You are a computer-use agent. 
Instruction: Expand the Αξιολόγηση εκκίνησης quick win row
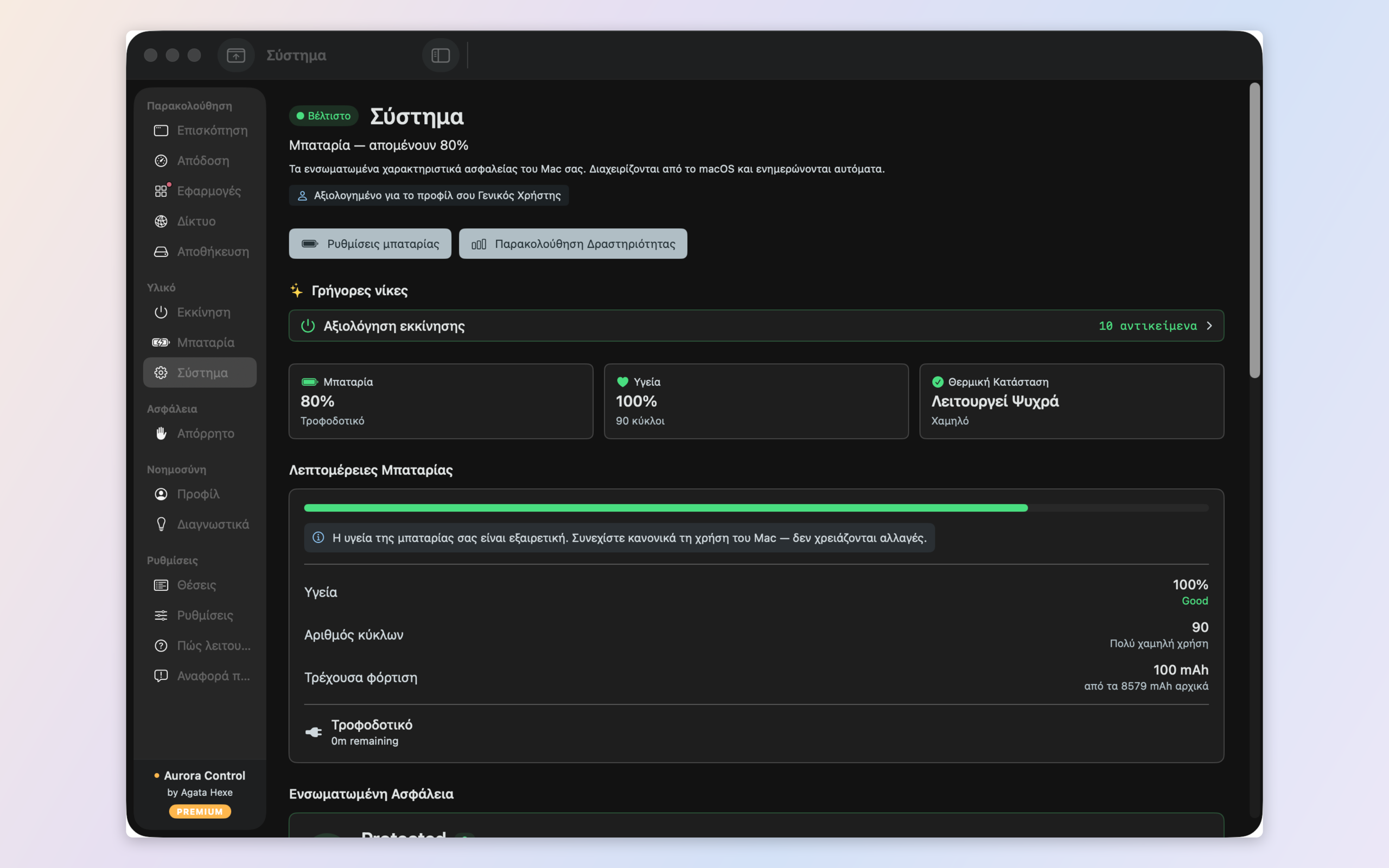click(756, 325)
